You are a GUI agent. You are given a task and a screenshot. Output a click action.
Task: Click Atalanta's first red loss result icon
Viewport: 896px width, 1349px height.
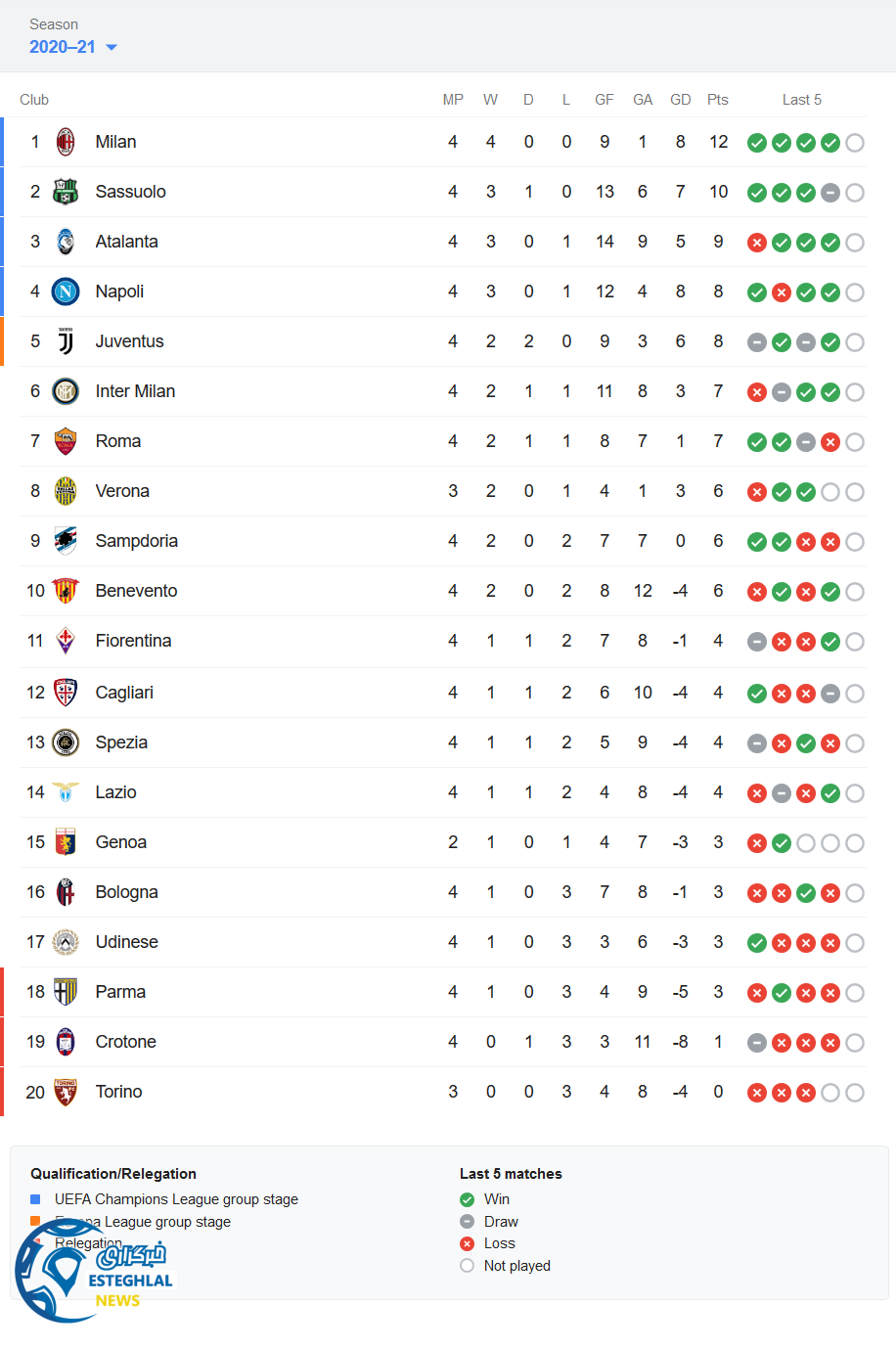click(x=756, y=243)
